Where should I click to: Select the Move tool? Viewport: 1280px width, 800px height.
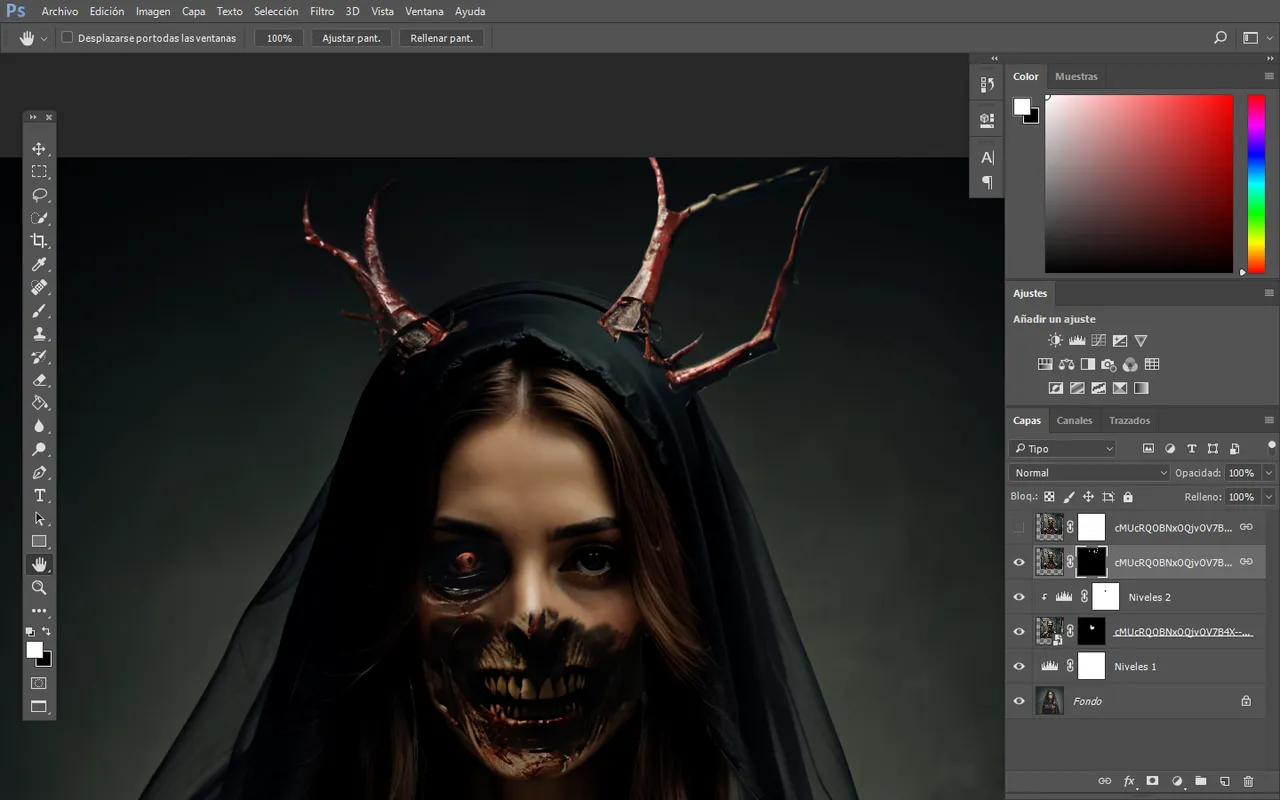click(39, 149)
